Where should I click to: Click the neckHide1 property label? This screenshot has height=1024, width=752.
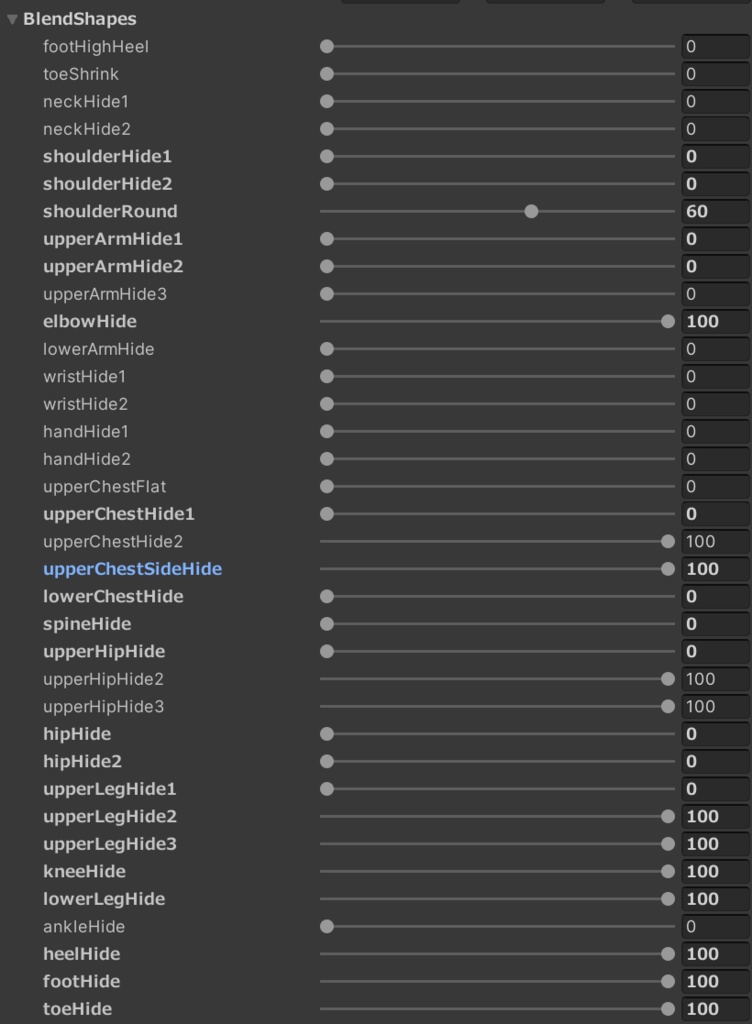click(86, 101)
